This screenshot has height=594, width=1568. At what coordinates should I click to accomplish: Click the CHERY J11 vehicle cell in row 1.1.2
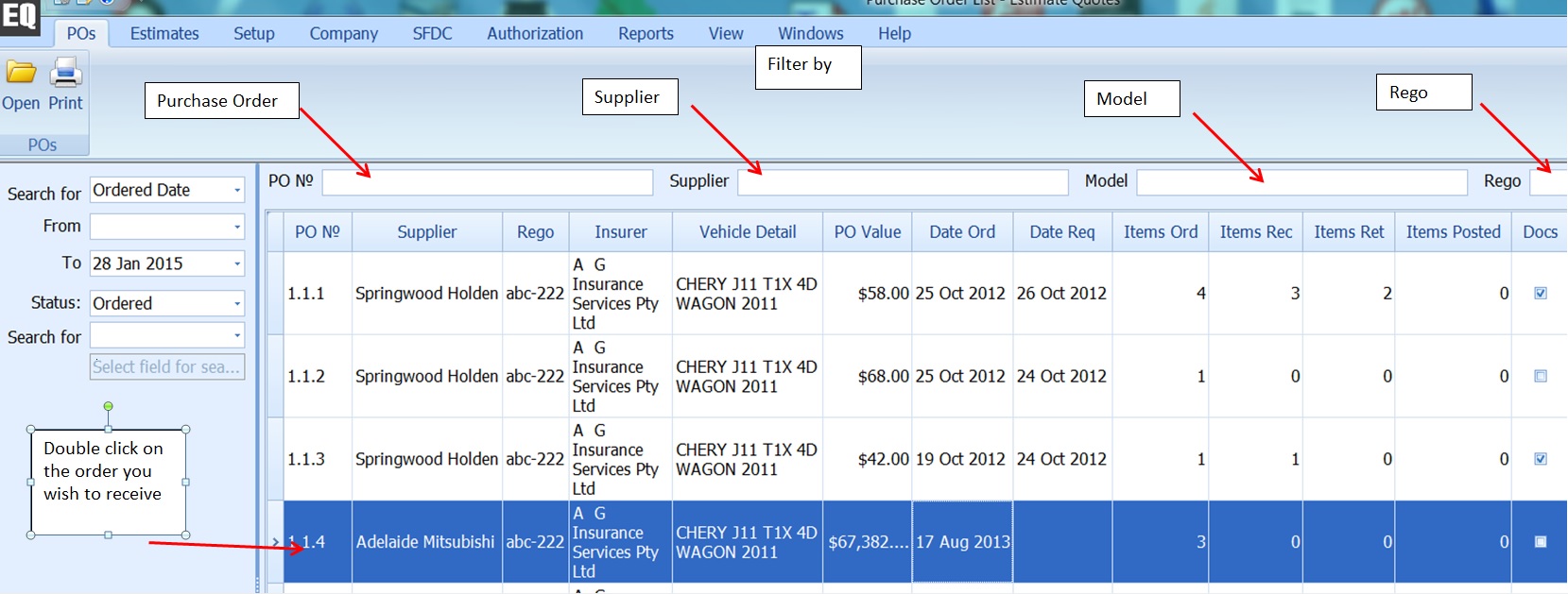click(748, 377)
